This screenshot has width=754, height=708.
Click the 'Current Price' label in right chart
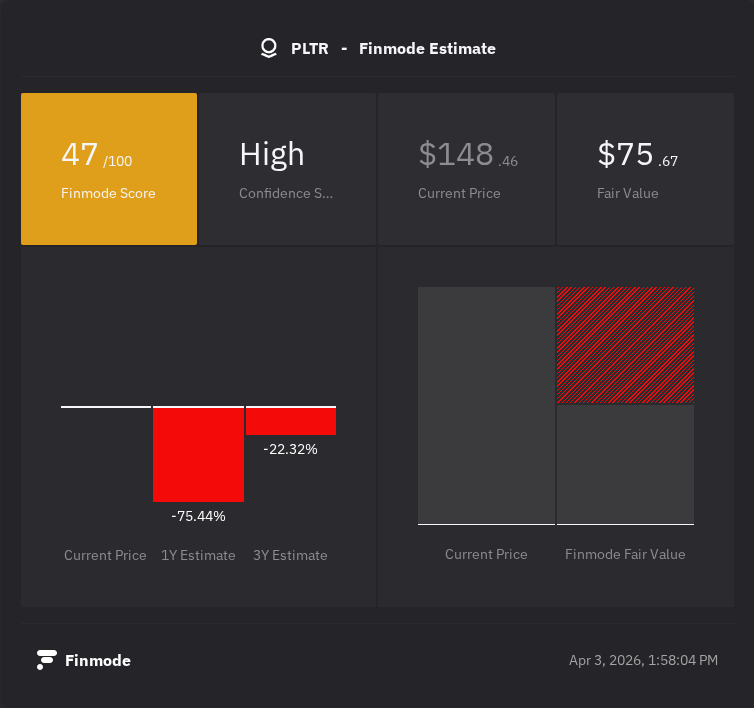click(x=486, y=555)
